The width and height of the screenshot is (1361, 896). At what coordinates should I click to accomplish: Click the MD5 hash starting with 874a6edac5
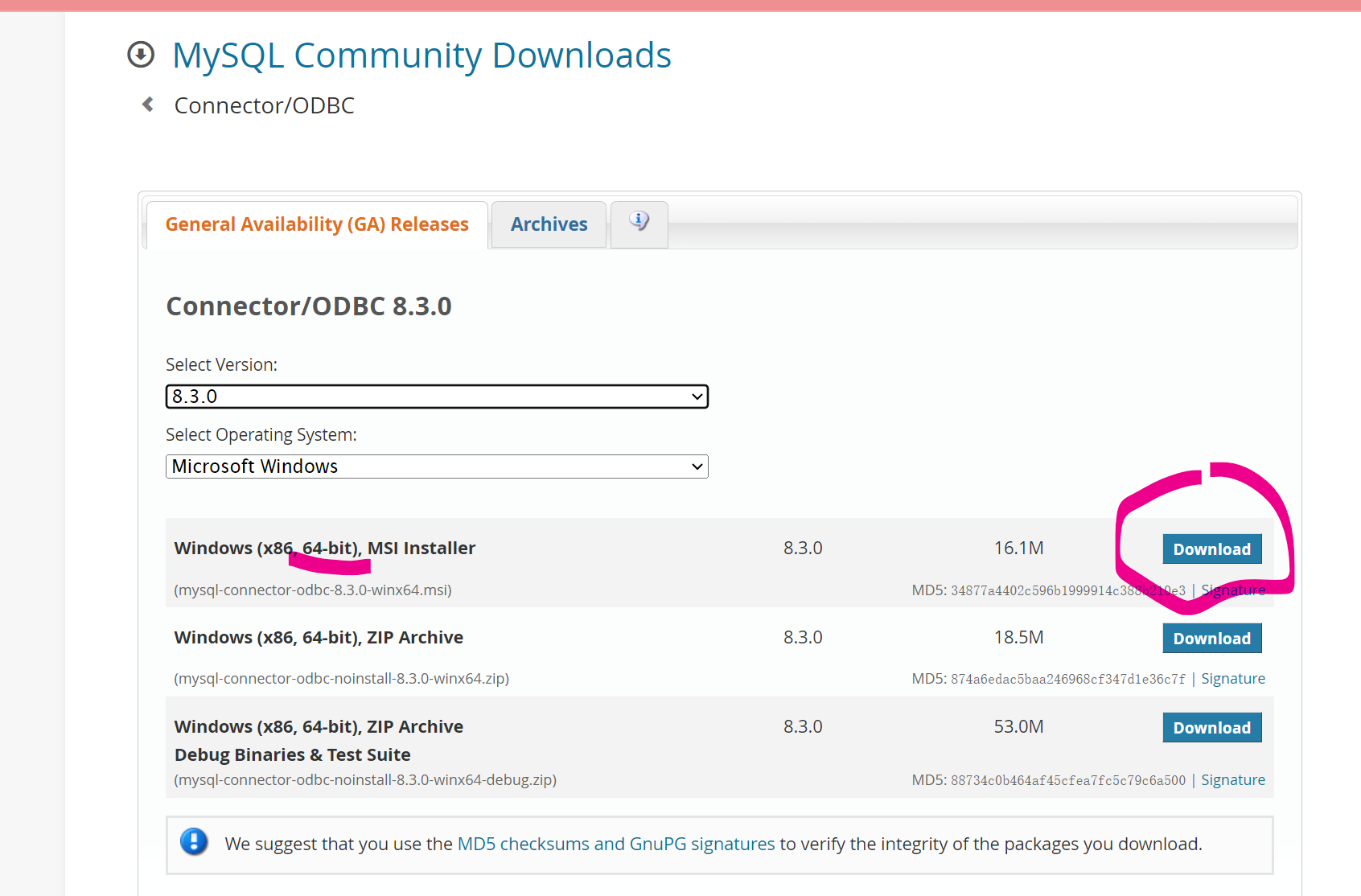(x=1068, y=680)
